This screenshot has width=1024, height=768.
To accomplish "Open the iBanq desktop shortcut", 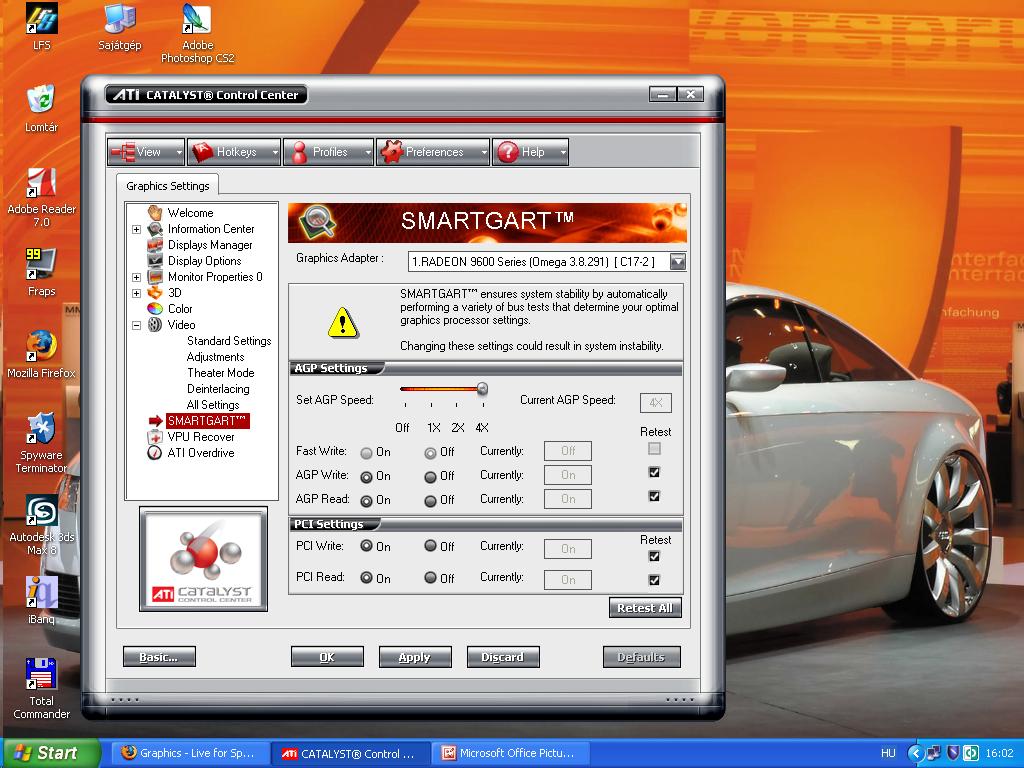I will click(41, 600).
